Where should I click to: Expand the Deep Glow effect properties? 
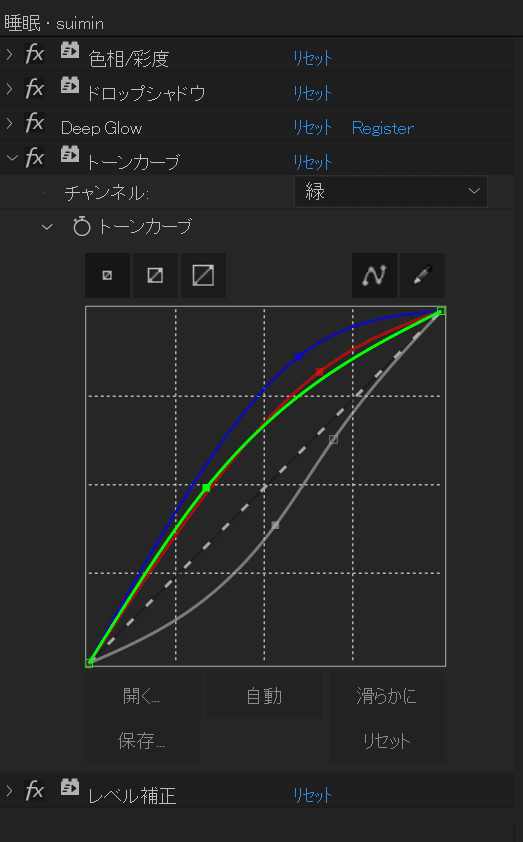pos(10,123)
